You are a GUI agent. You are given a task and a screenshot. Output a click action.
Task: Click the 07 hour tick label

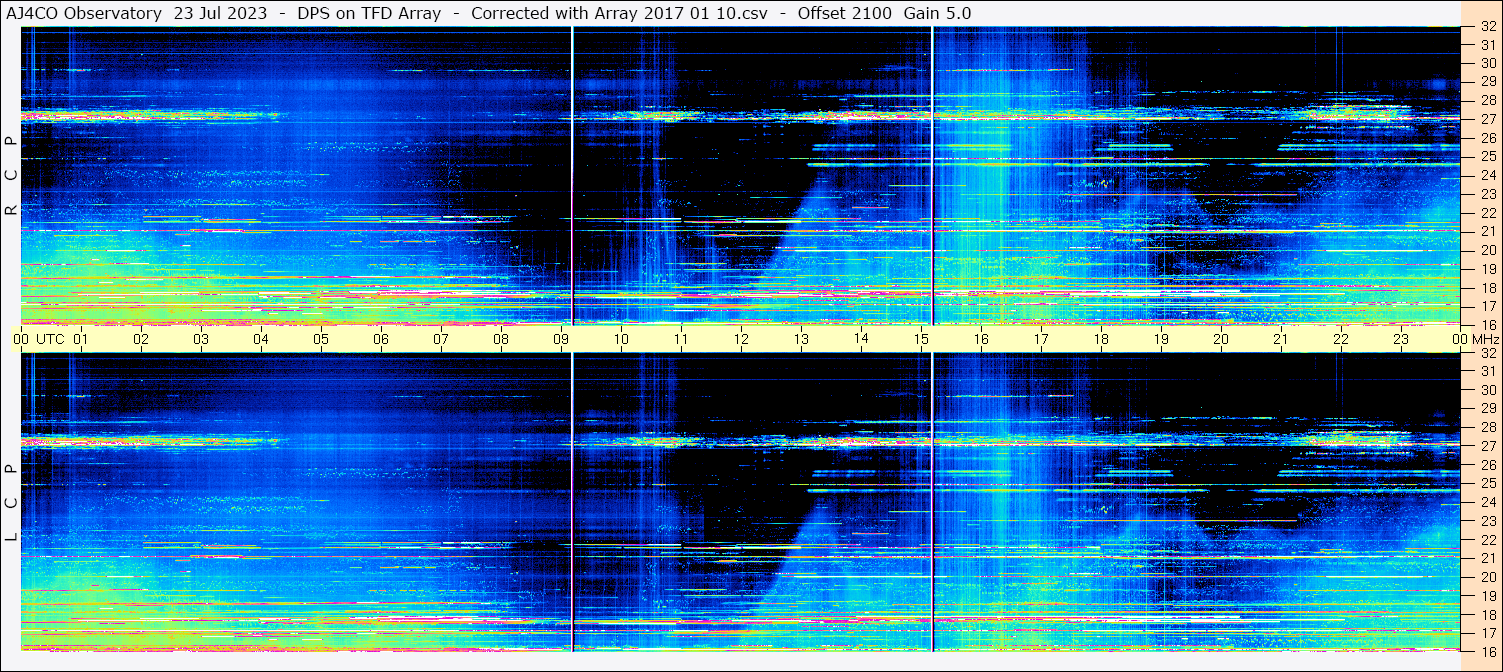point(441,339)
